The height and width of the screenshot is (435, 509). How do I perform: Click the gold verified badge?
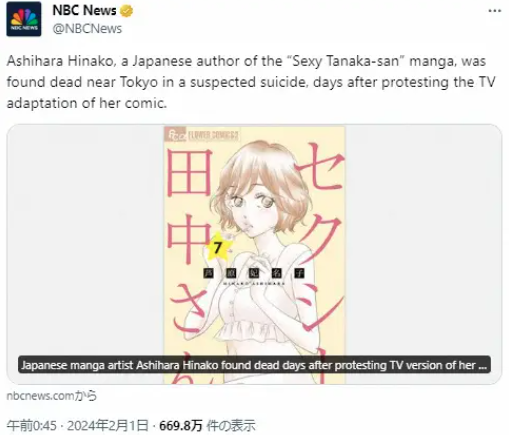point(126,11)
